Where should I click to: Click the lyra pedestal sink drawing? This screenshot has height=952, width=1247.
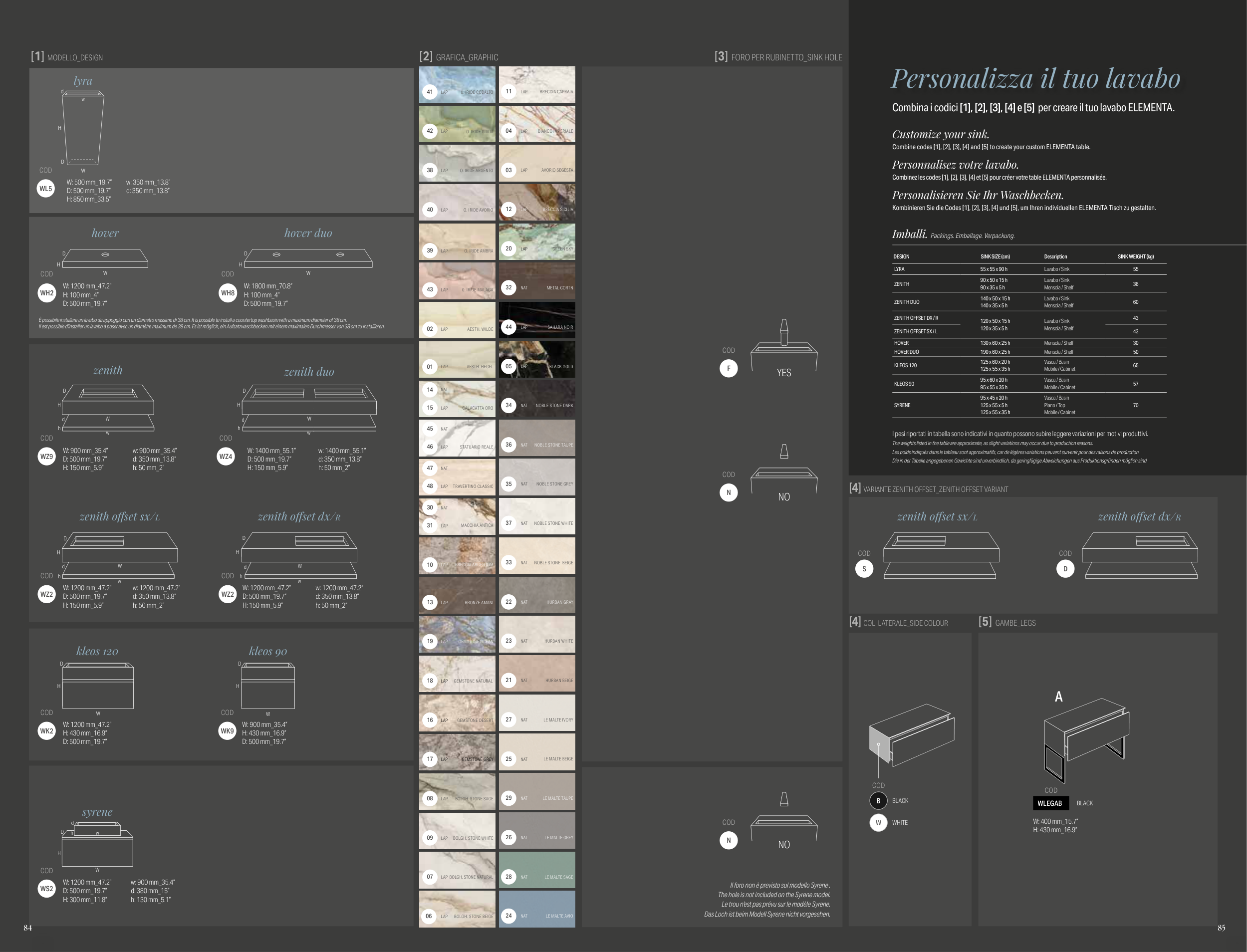click(83, 129)
